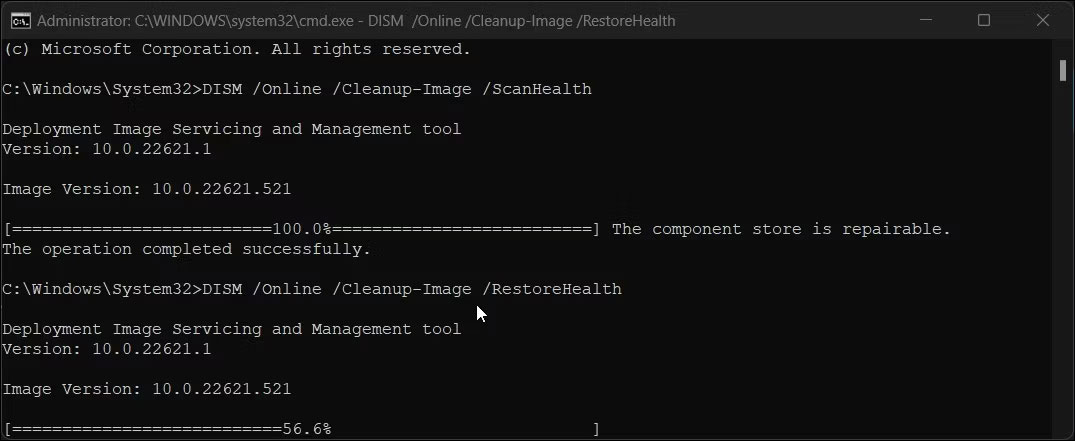Minimize the Command Prompt window
This screenshot has width=1075, height=441.
pos(929,20)
